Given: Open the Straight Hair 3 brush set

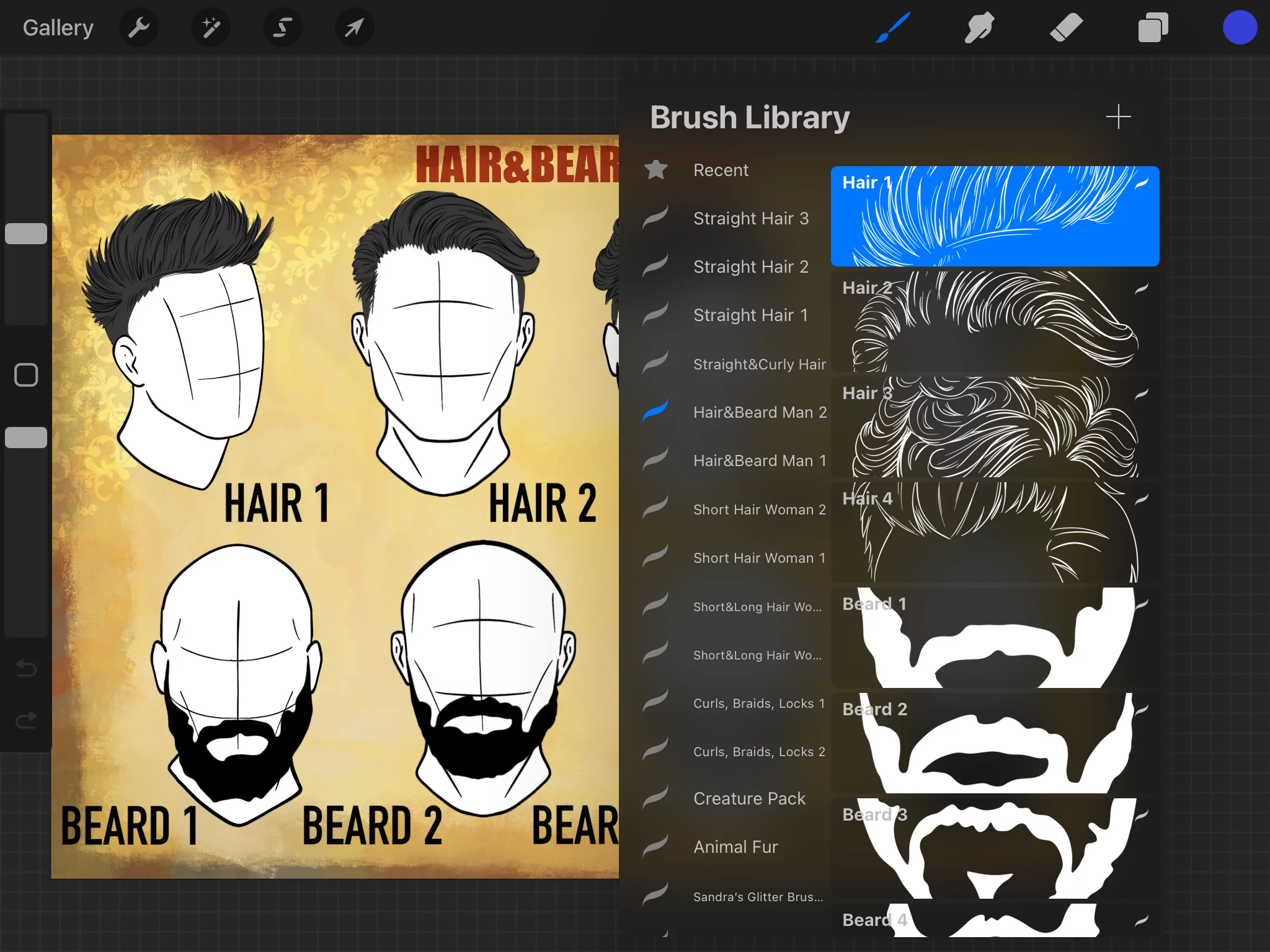Looking at the screenshot, I should pyautogui.click(x=751, y=218).
